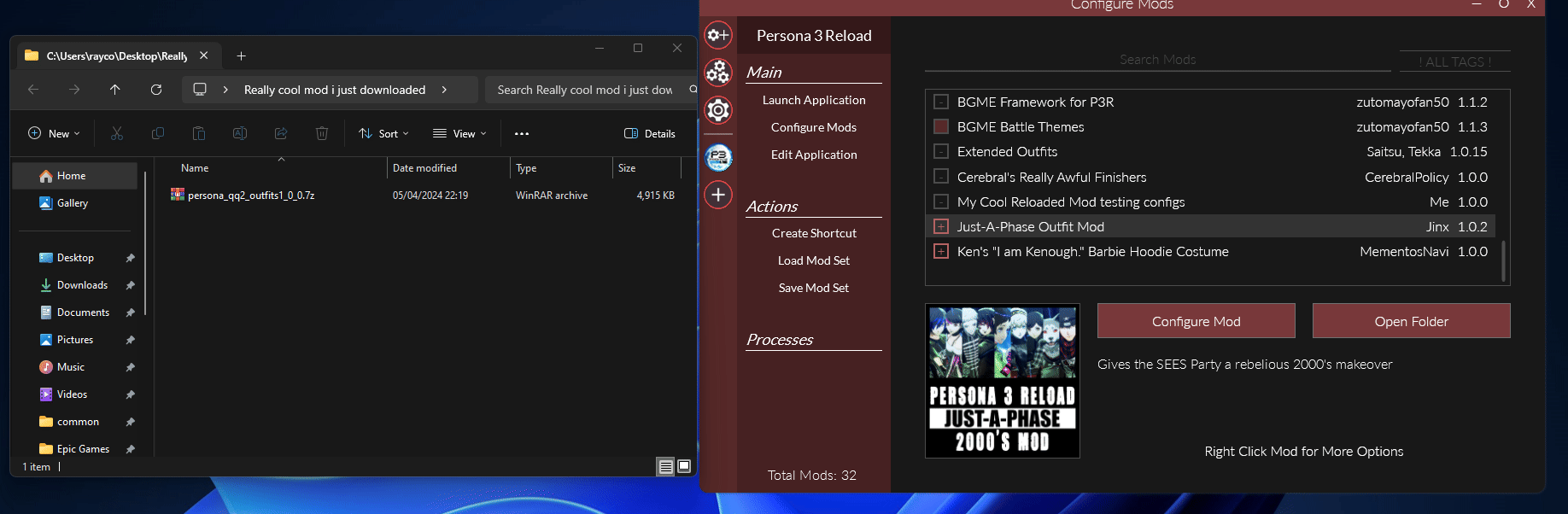The image size is (1568, 514).
Task: Click Explorer search box for this folder
Action: pyautogui.click(x=591, y=90)
